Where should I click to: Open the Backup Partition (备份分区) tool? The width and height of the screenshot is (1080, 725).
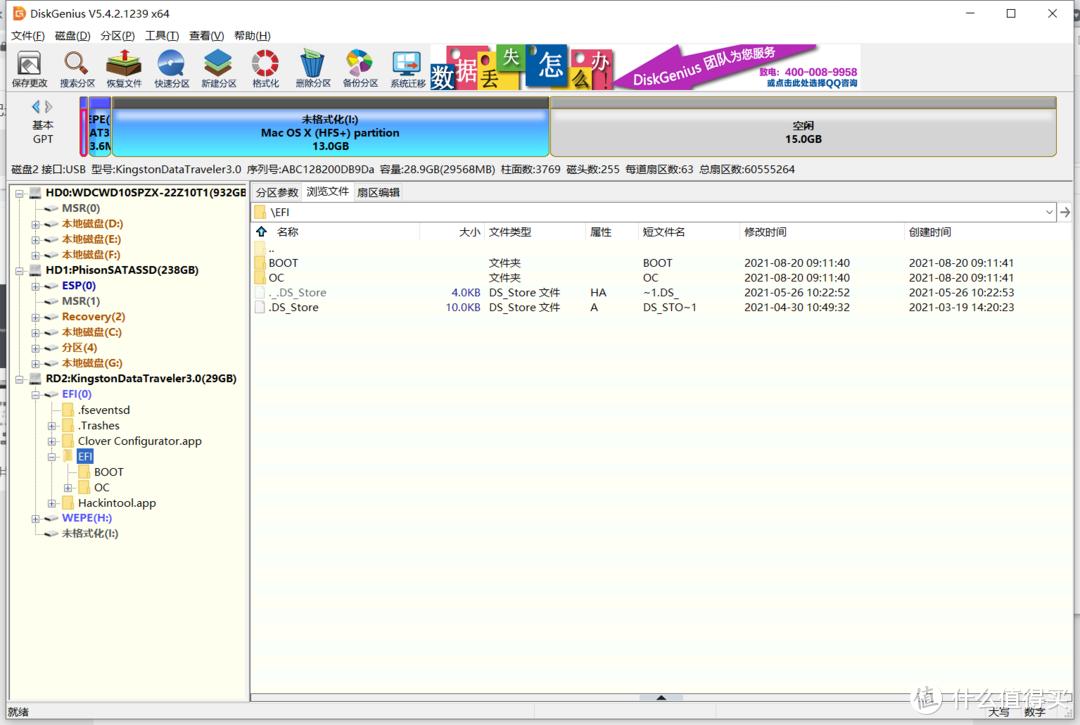pos(359,68)
